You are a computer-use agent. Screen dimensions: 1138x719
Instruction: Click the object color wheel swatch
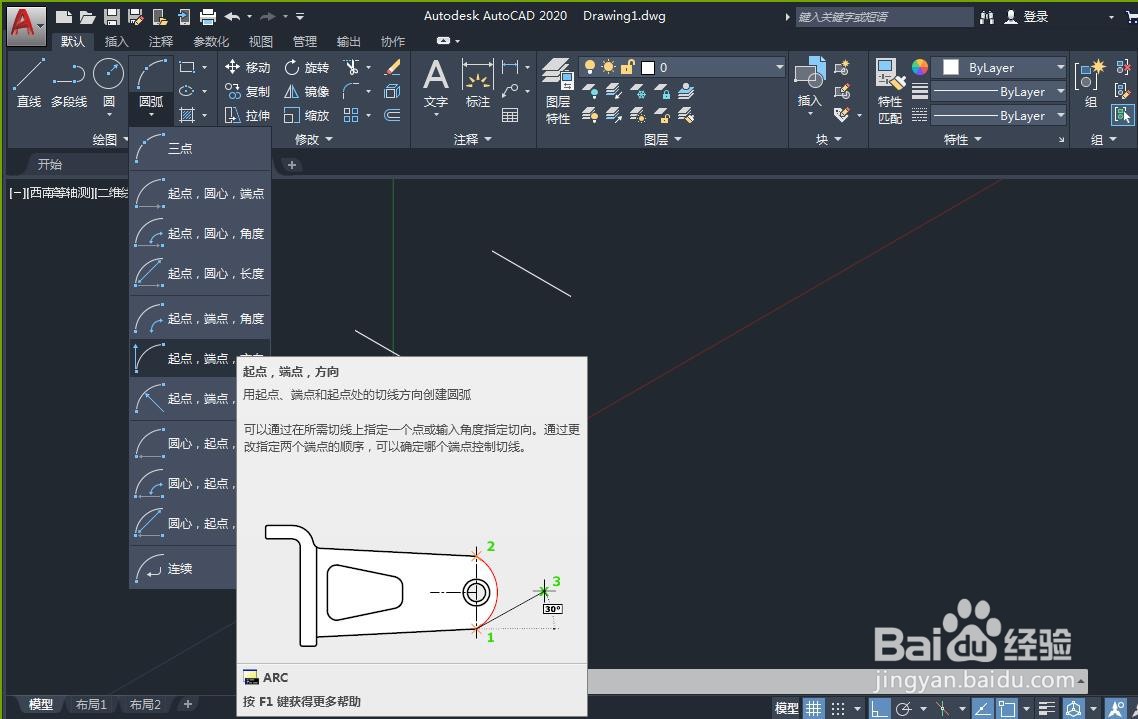(x=920, y=67)
